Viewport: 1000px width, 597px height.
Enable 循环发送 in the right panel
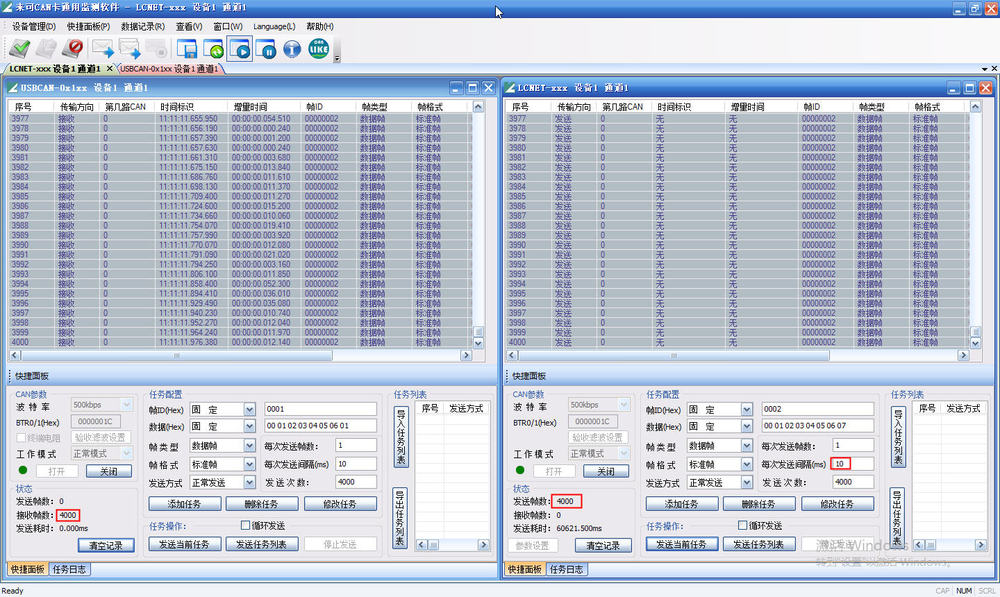click(743, 524)
